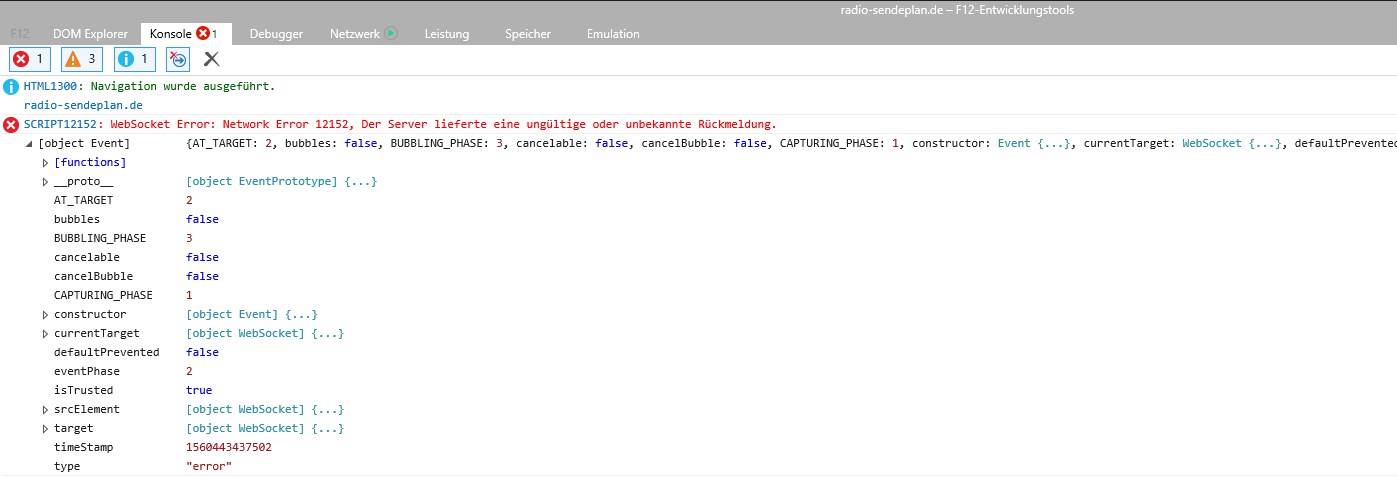Clear the console with the X icon
Viewport: 1397px width, 477px height.
tap(211, 59)
